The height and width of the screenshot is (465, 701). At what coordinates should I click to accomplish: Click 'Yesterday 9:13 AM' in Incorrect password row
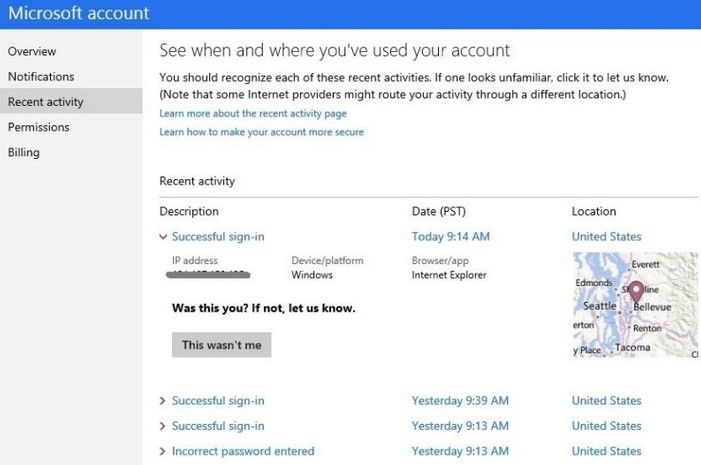[x=460, y=451]
